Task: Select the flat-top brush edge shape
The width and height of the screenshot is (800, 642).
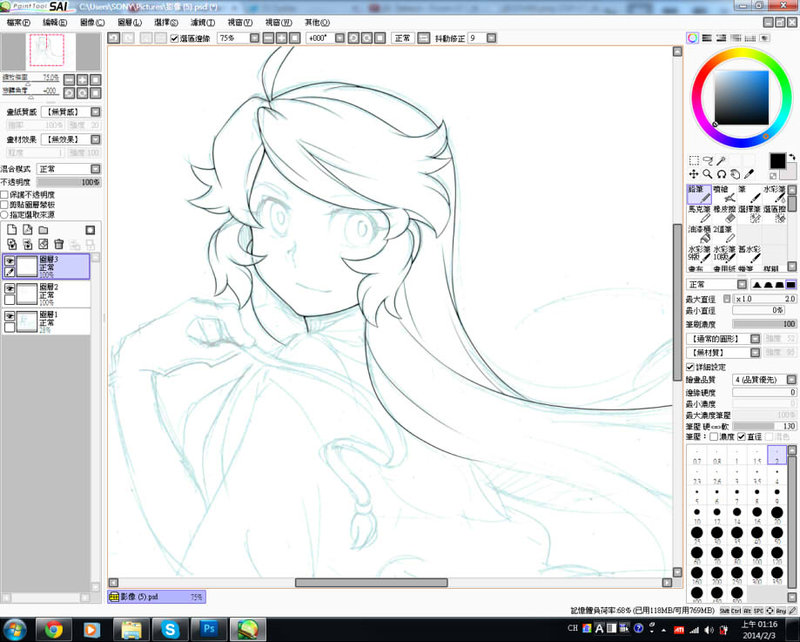Action: [x=790, y=285]
